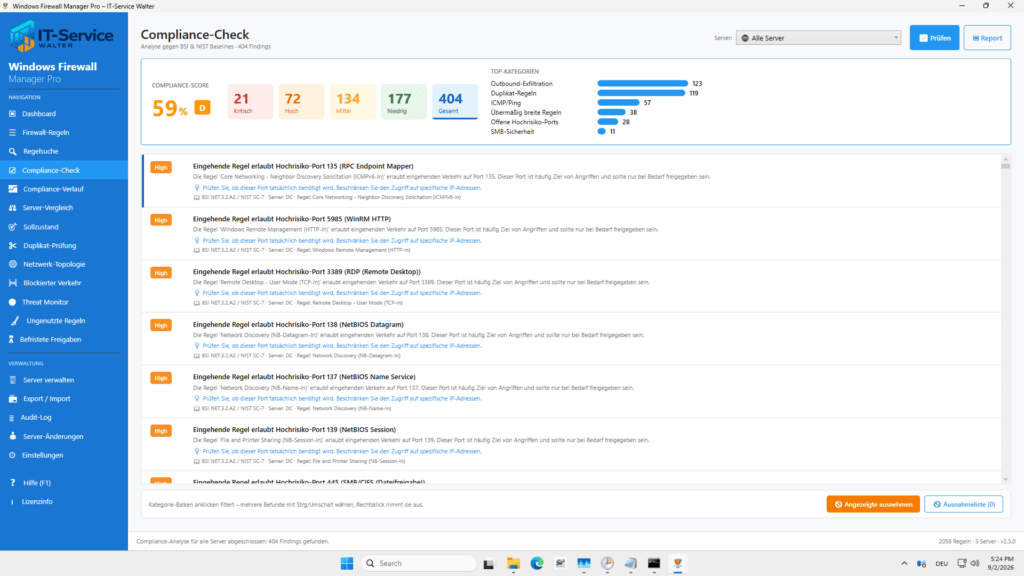
Task: Select the Gesamt 404 card
Action: point(455,101)
